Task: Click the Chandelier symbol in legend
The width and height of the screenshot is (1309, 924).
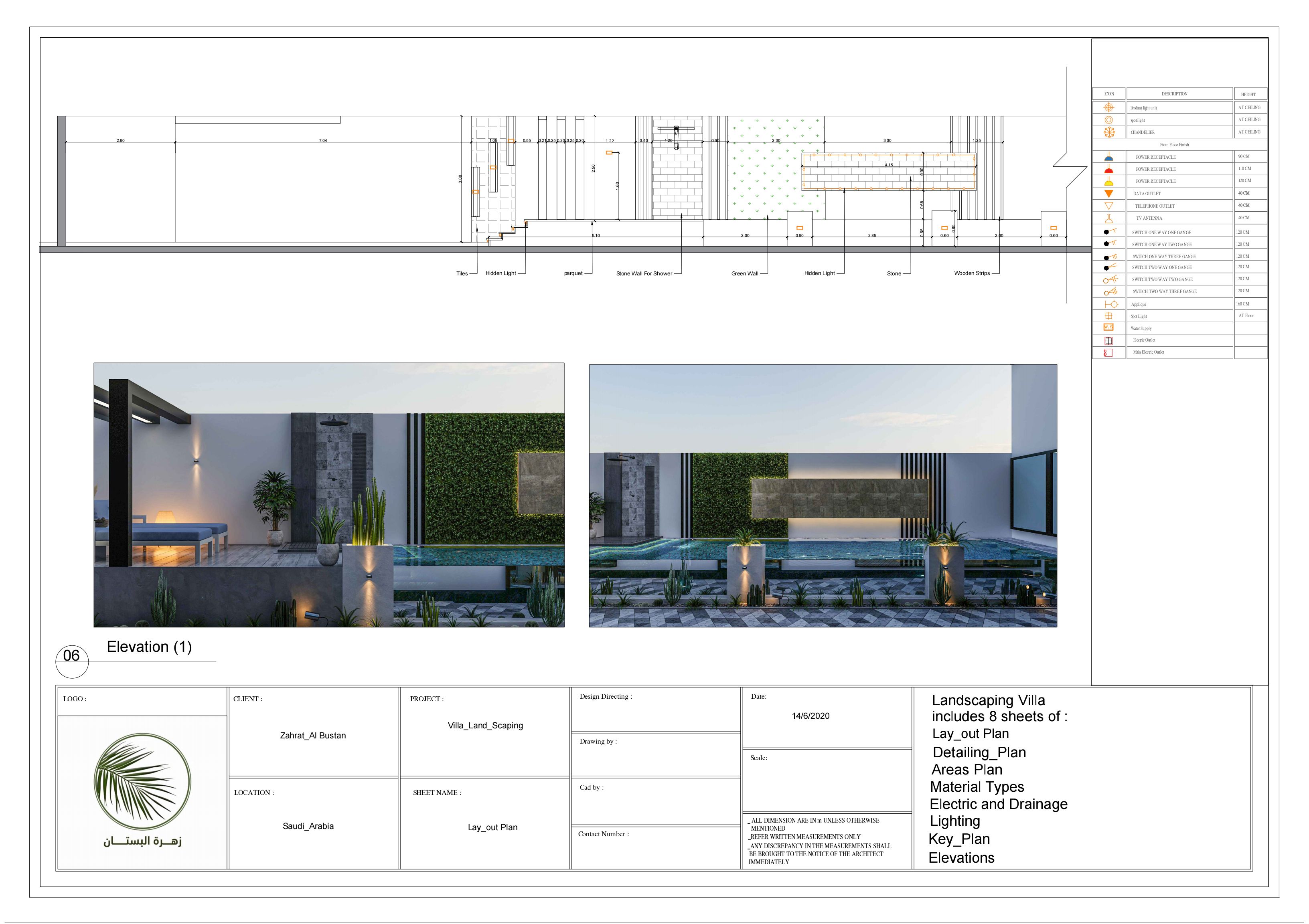Action: [x=1108, y=131]
